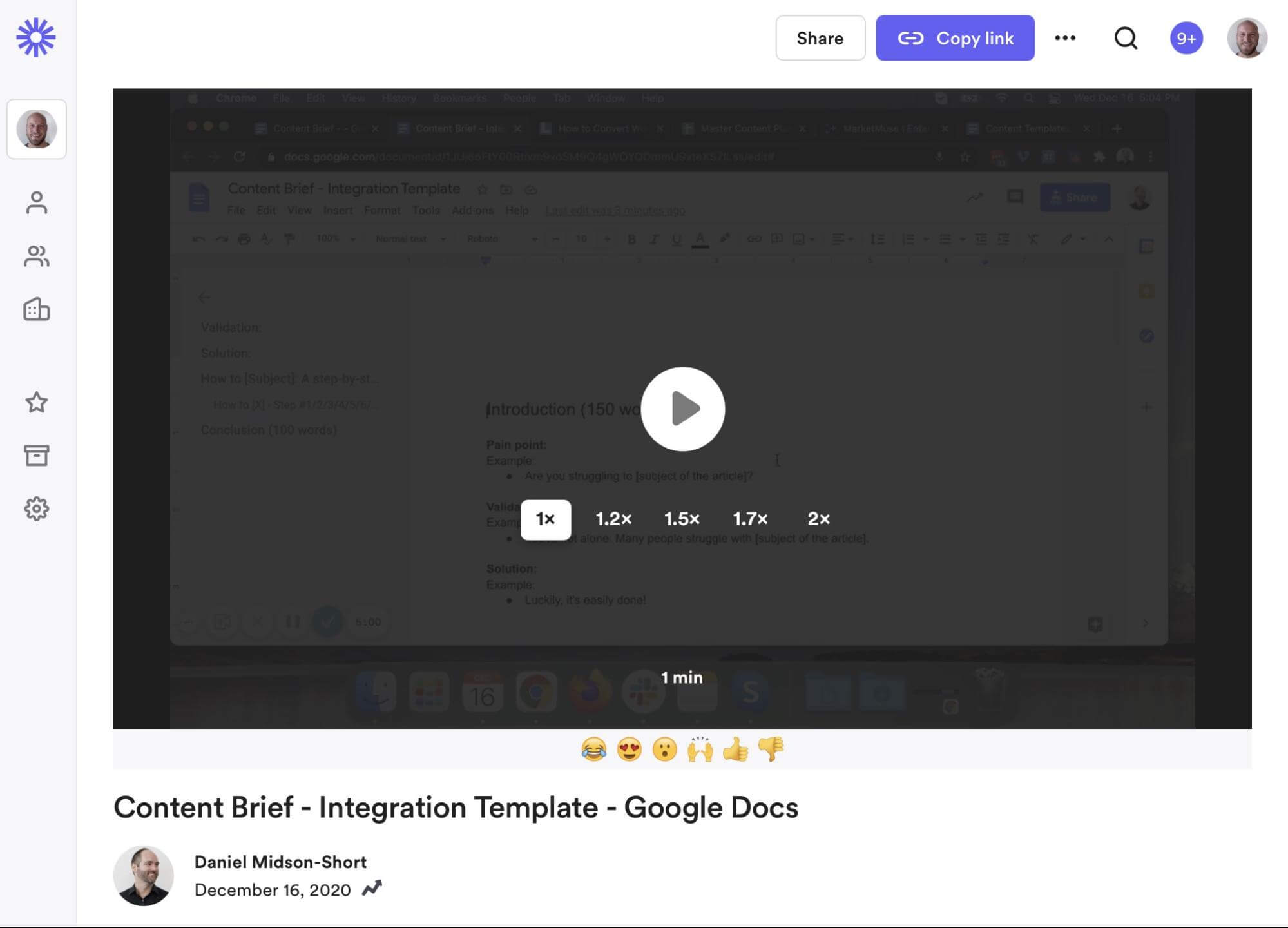Image resolution: width=1288 pixels, height=928 pixels.
Task: Open search using the magnifier icon
Action: [1125, 38]
